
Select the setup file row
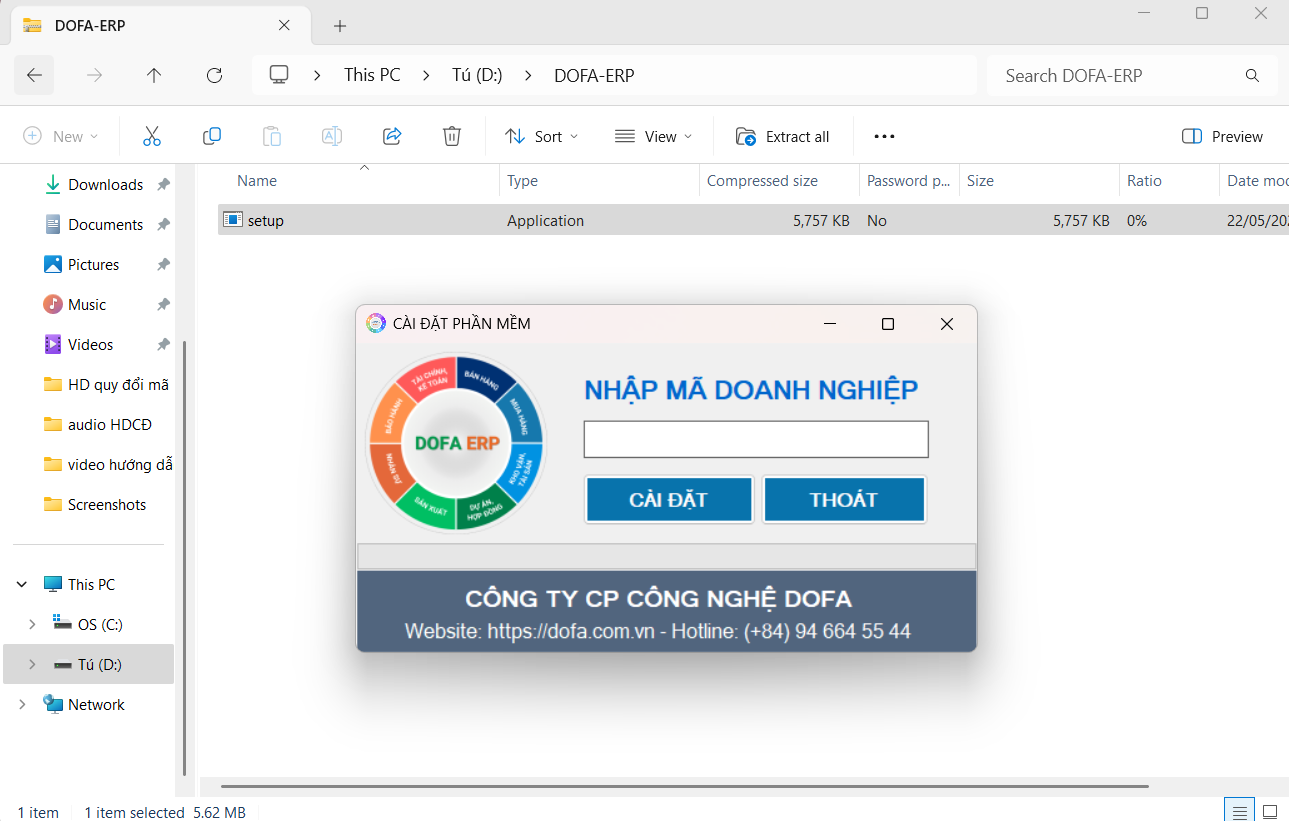[x=753, y=220]
